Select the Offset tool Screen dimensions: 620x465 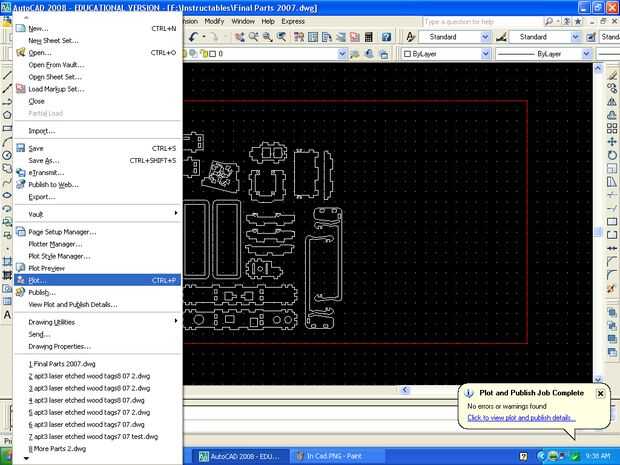tap(612, 115)
